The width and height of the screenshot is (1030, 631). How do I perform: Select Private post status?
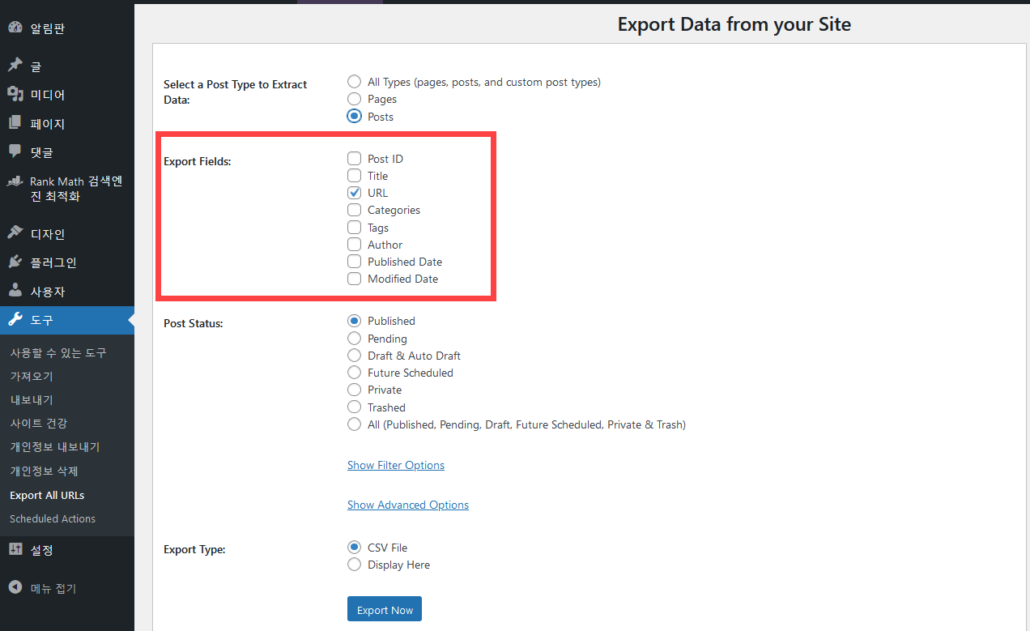pyautogui.click(x=354, y=389)
